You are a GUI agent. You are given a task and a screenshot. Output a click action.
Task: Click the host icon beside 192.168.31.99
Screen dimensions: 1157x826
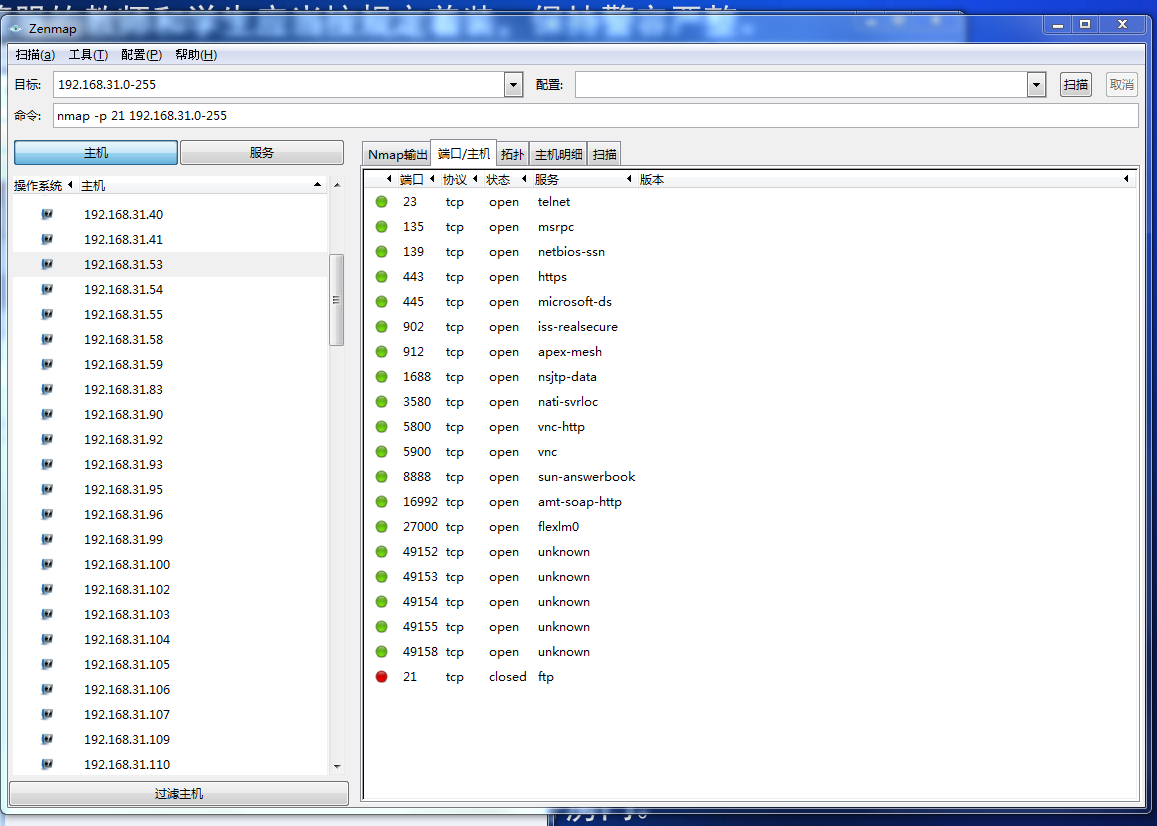tap(47, 539)
